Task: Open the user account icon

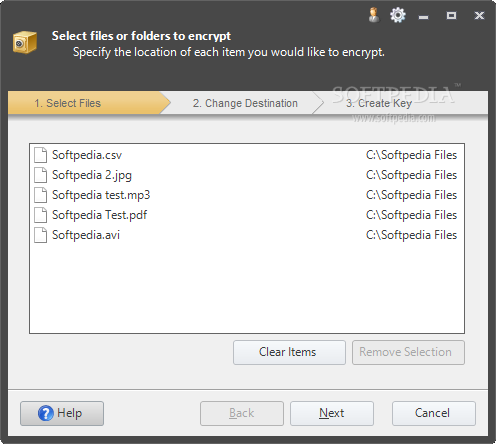Action: 374,15
